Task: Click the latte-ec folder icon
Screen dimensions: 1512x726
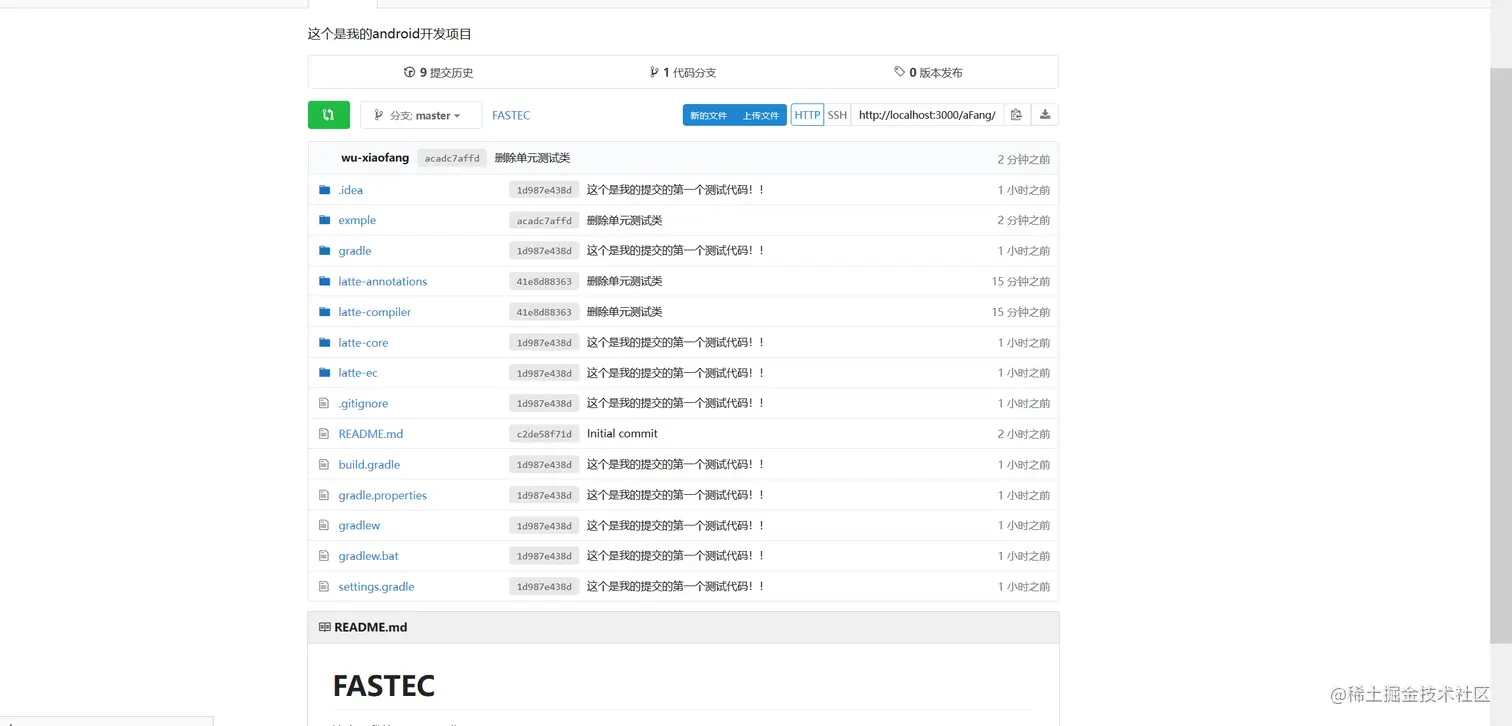Action: coord(324,373)
